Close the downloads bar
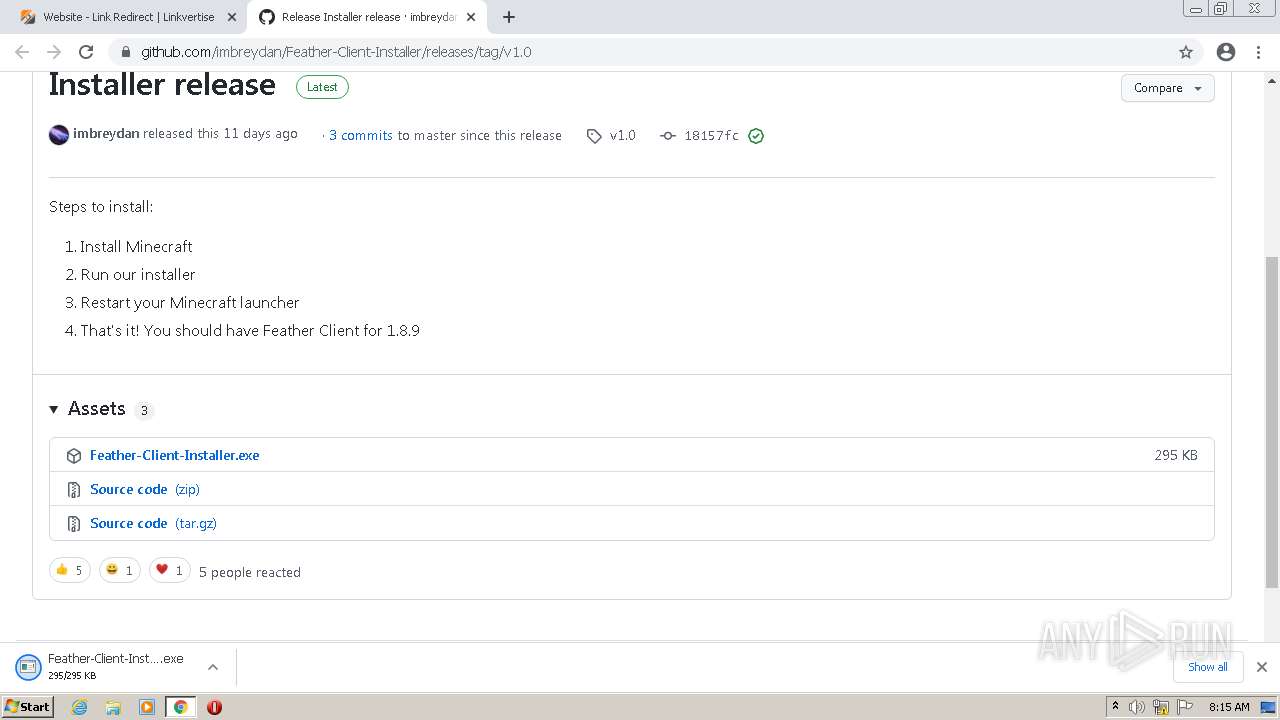The width and height of the screenshot is (1280, 720). (x=1261, y=667)
